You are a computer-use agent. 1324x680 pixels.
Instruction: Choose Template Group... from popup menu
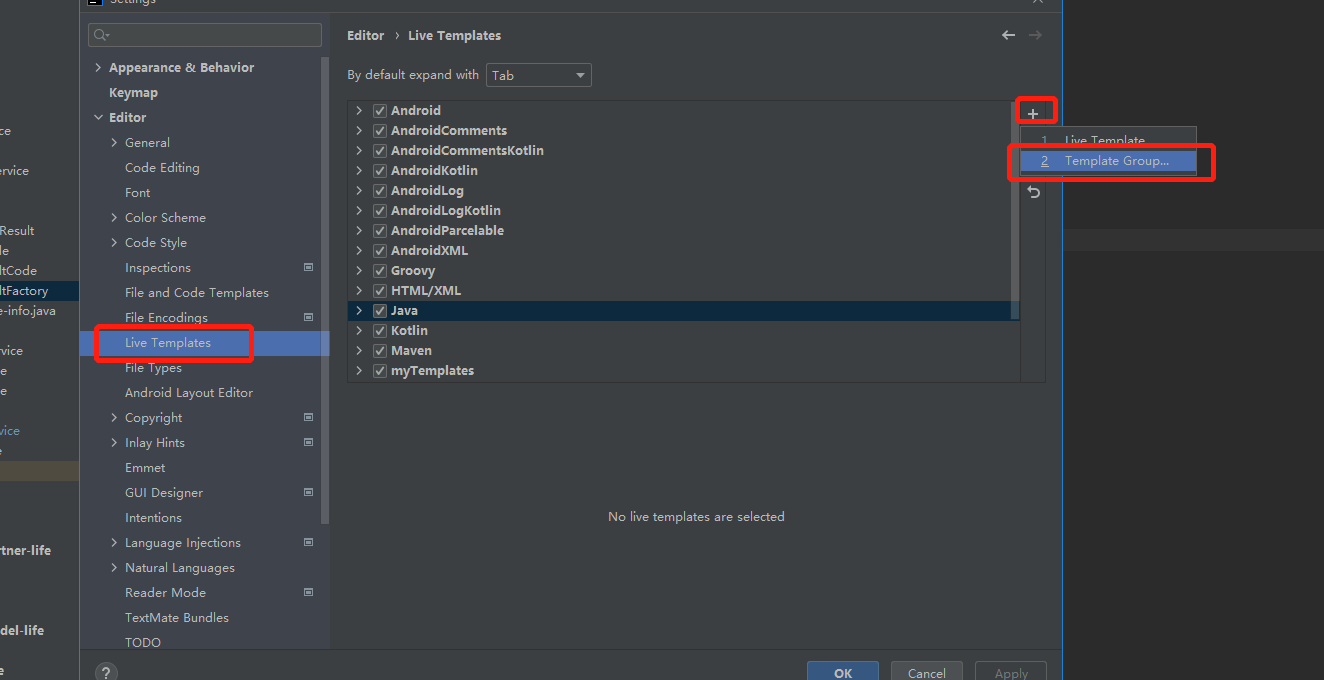pos(1108,160)
